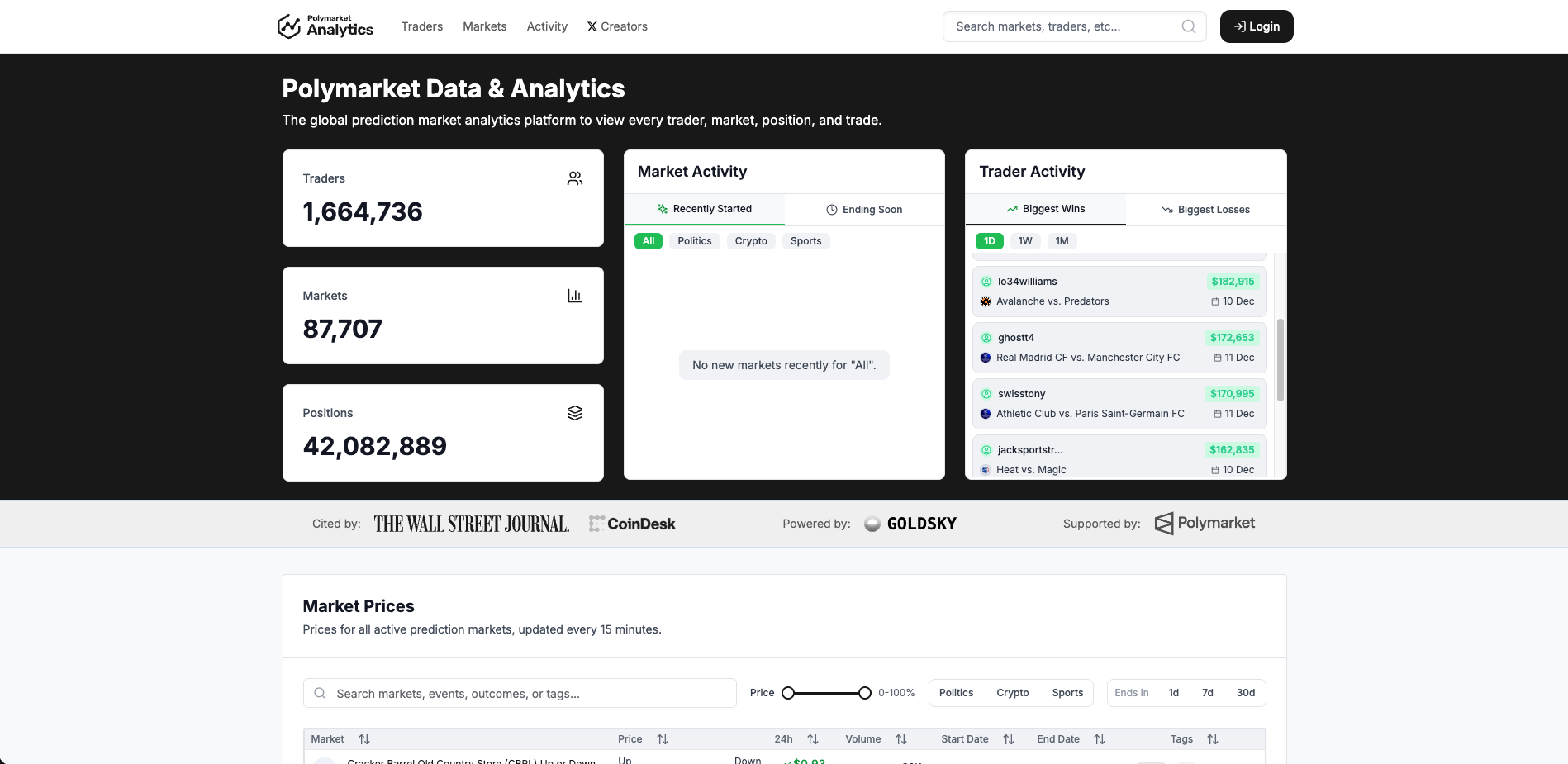Filter Market Activity by Crypto

(751, 241)
